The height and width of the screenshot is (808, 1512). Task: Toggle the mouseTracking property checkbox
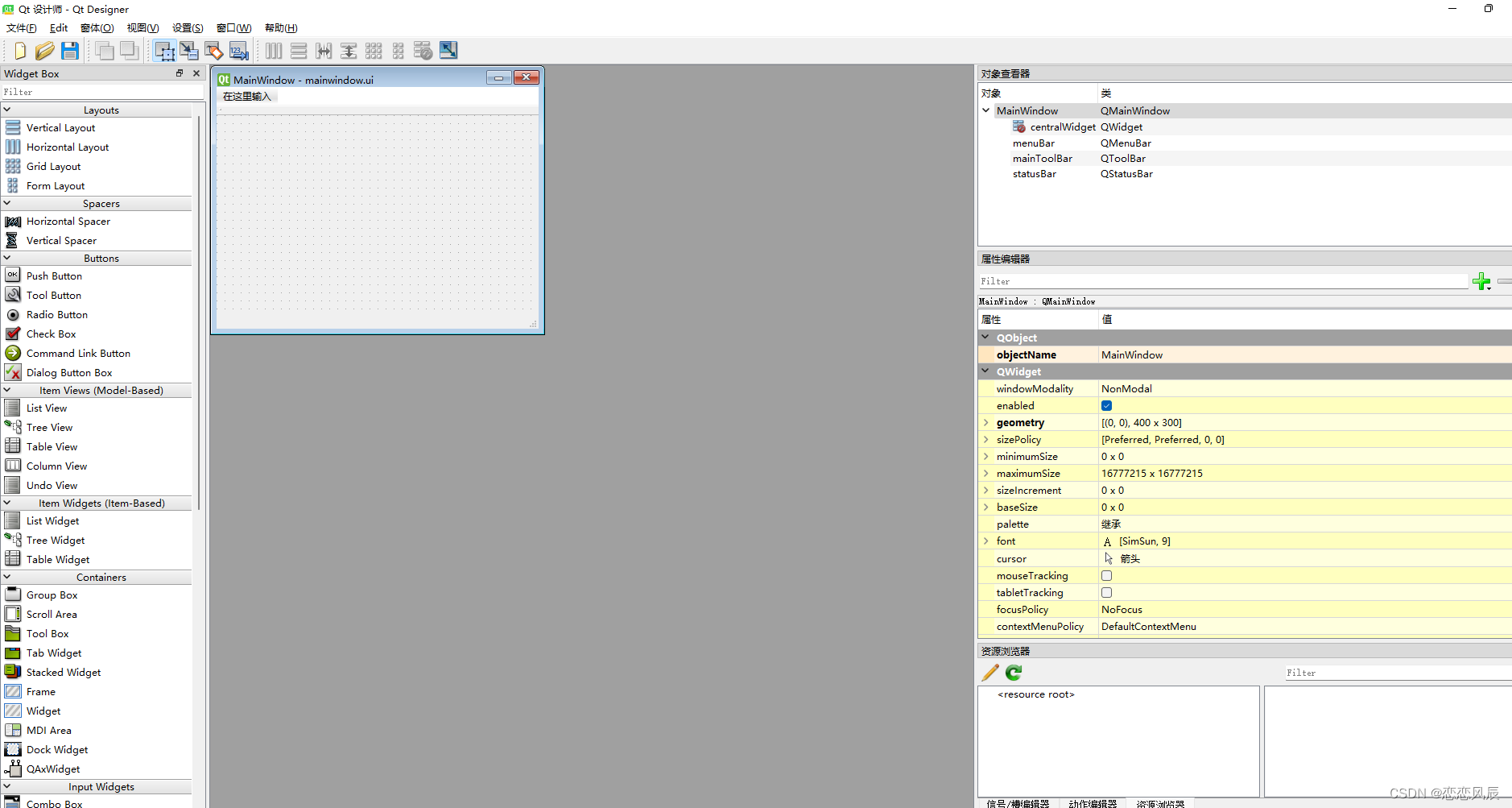[x=1107, y=576]
